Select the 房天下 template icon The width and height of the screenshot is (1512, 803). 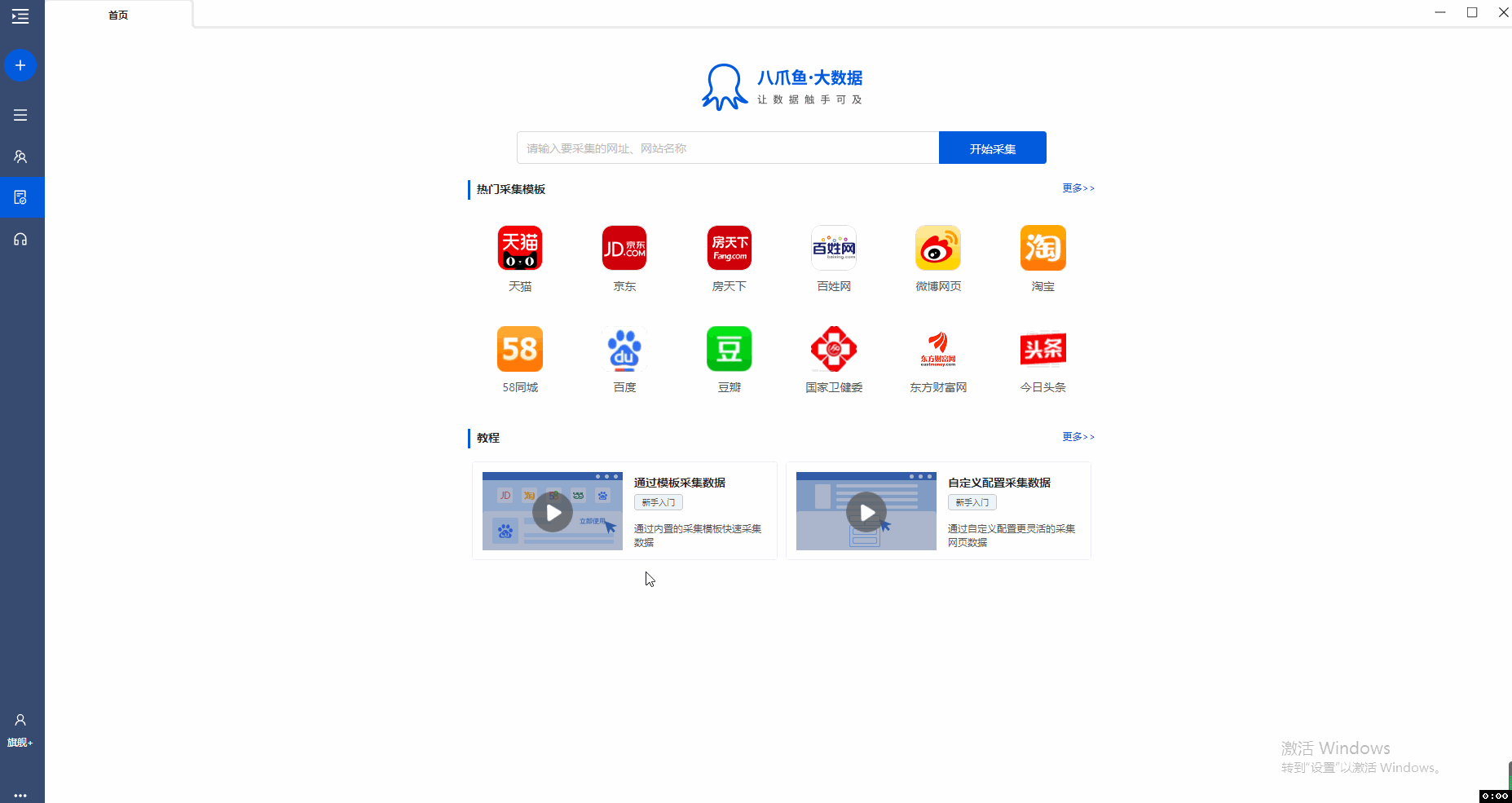point(730,248)
